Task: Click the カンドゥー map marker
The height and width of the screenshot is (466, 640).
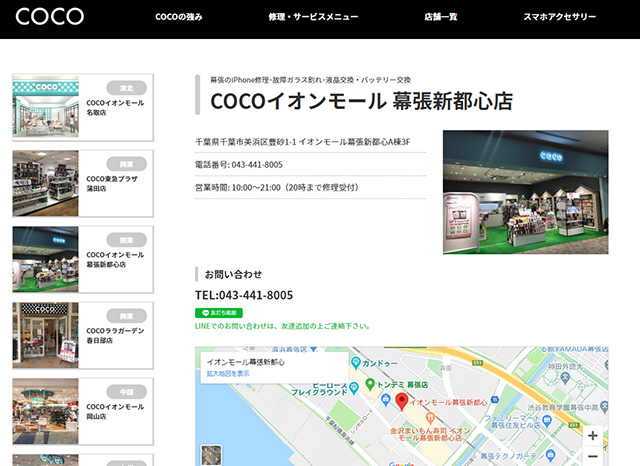Action: point(356,362)
